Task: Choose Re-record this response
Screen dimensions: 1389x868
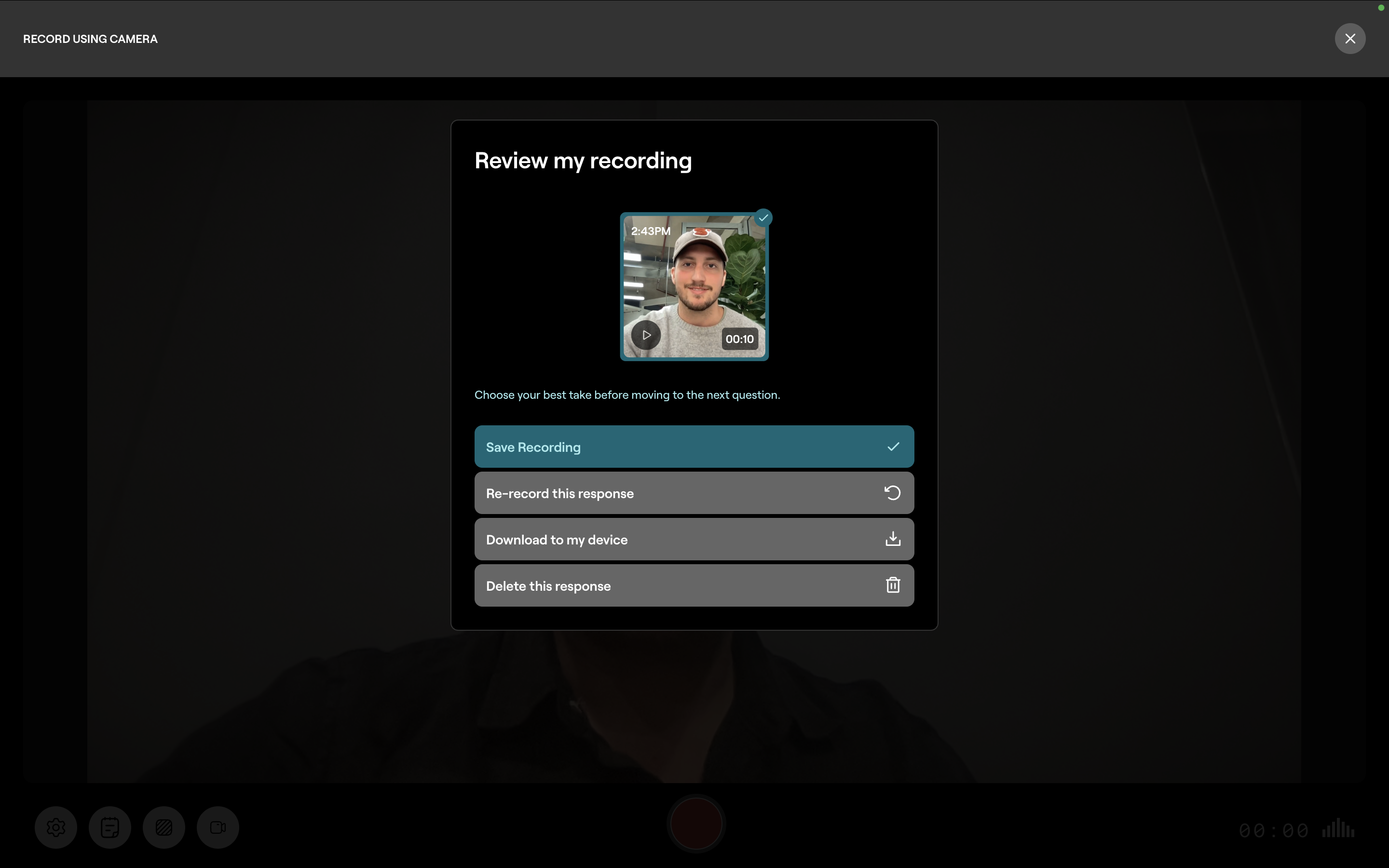Action: tap(694, 493)
